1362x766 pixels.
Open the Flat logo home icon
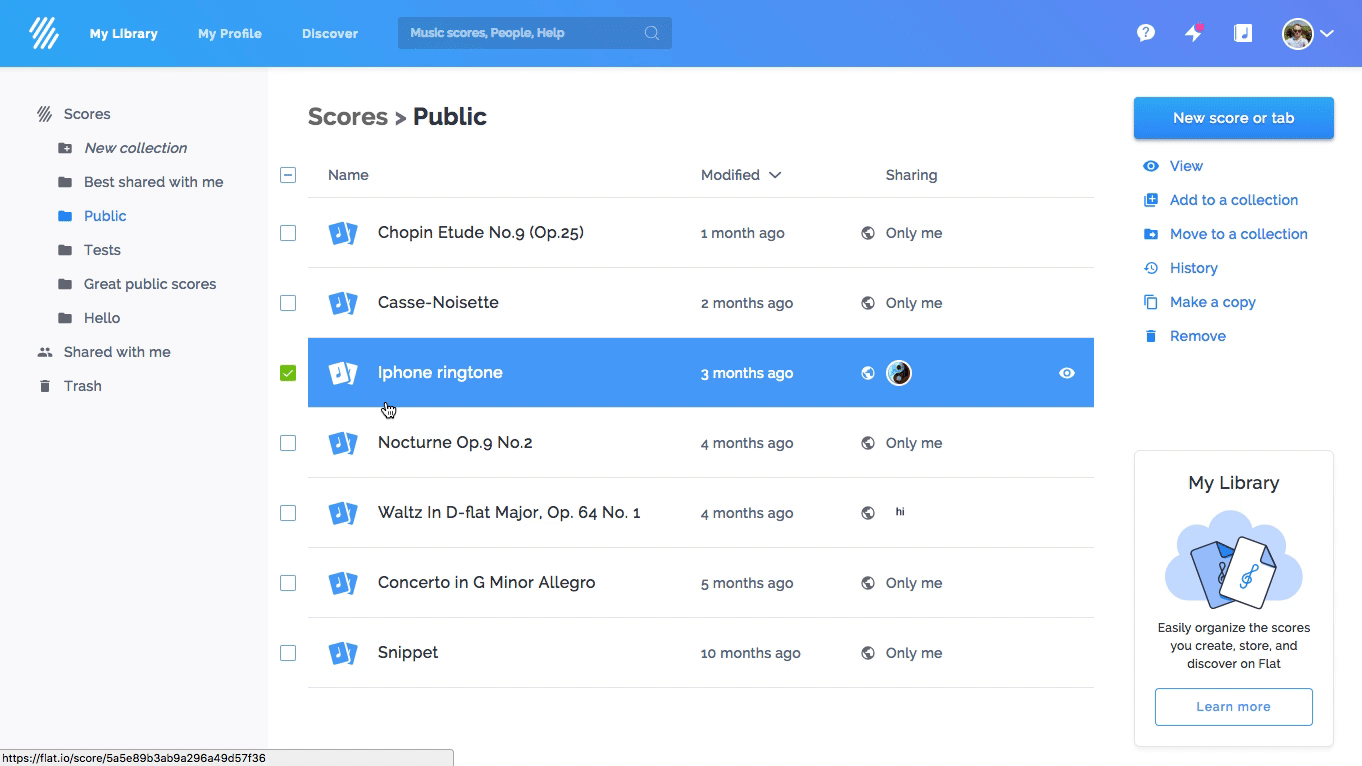(44, 32)
